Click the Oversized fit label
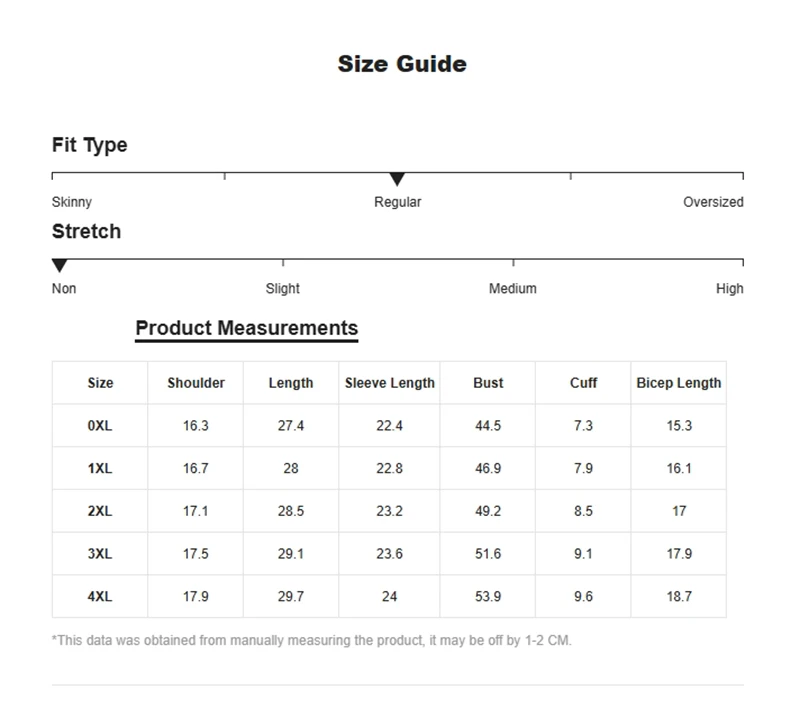This screenshot has height=708, width=800. tap(713, 202)
